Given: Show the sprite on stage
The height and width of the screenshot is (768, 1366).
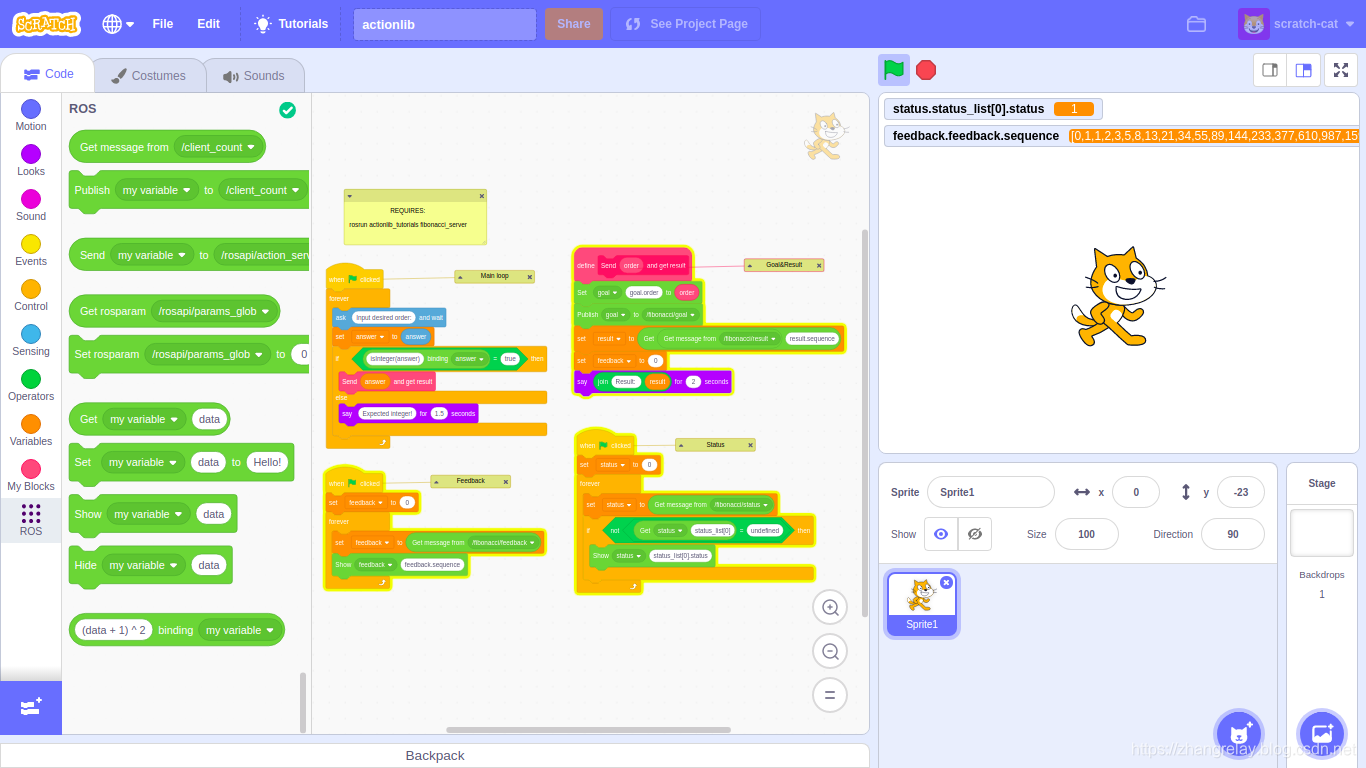Looking at the screenshot, I should (941, 534).
